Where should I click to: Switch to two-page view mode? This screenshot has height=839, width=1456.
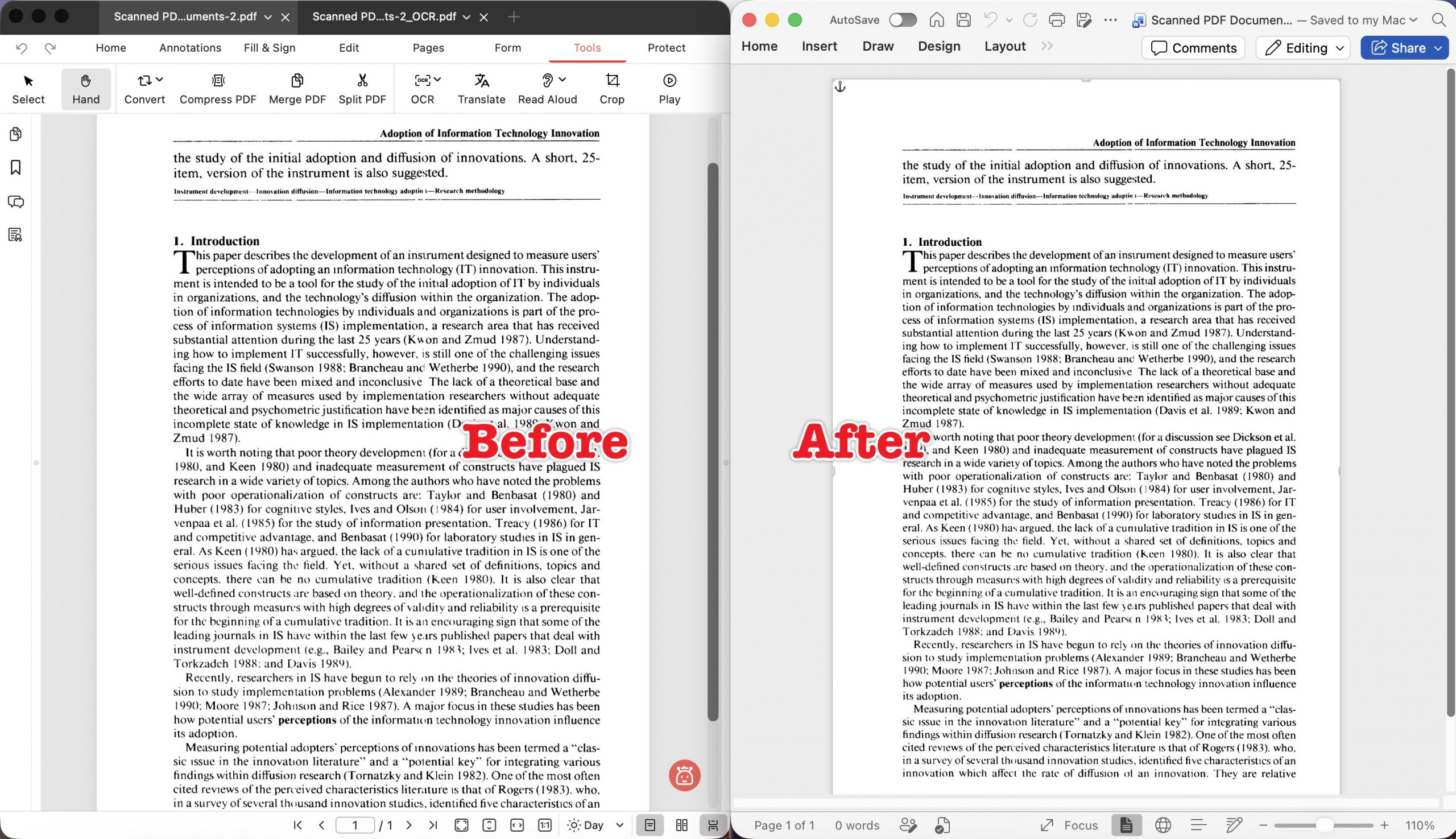point(681,825)
